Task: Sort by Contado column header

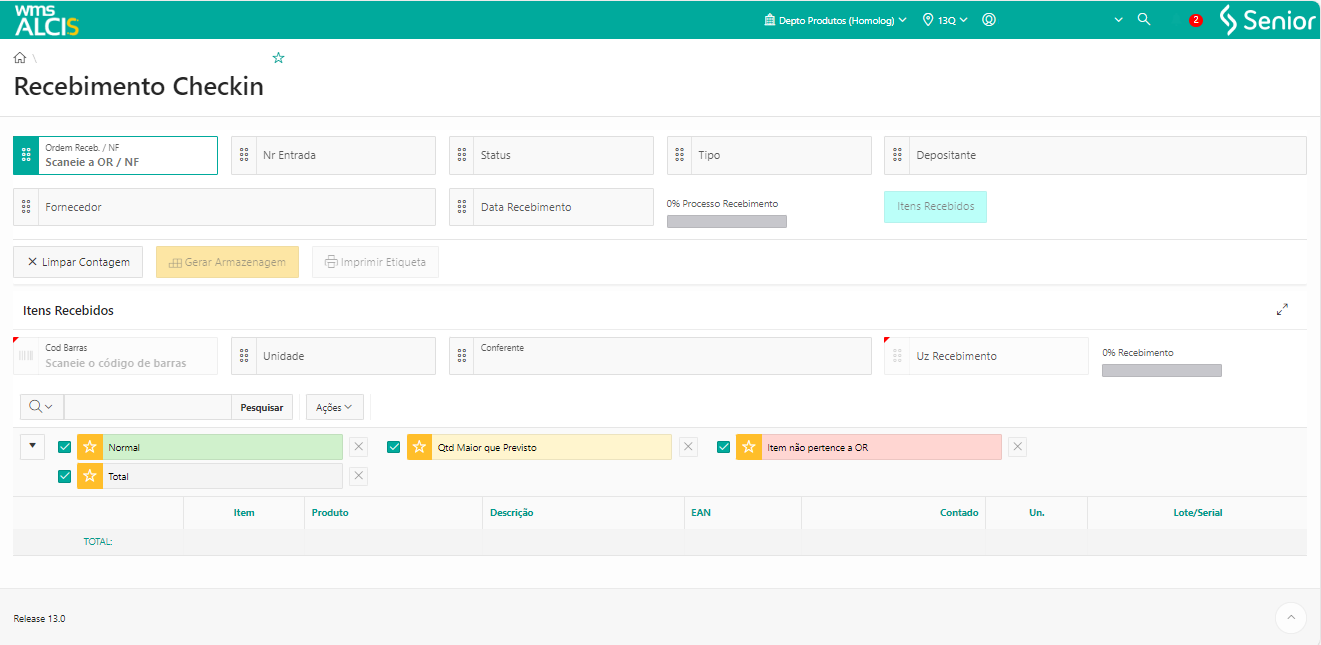Action: point(959,512)
